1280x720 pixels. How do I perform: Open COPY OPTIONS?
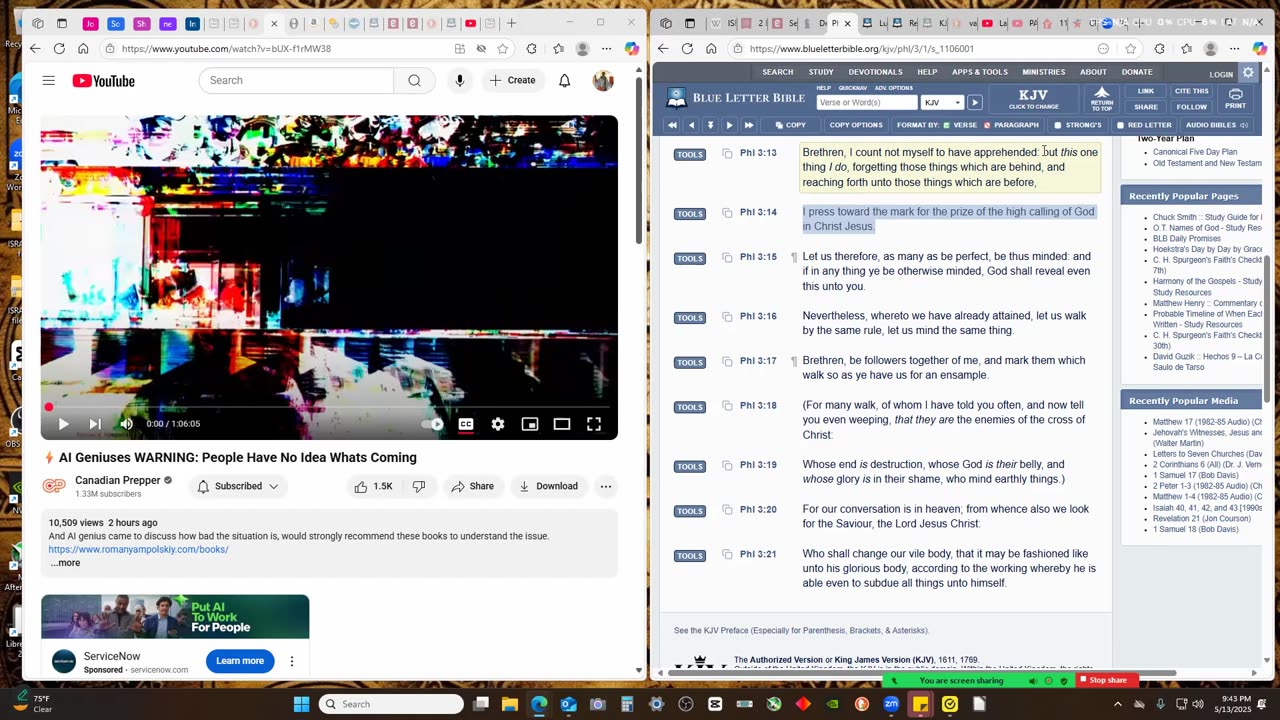click(x=856, y=125)
